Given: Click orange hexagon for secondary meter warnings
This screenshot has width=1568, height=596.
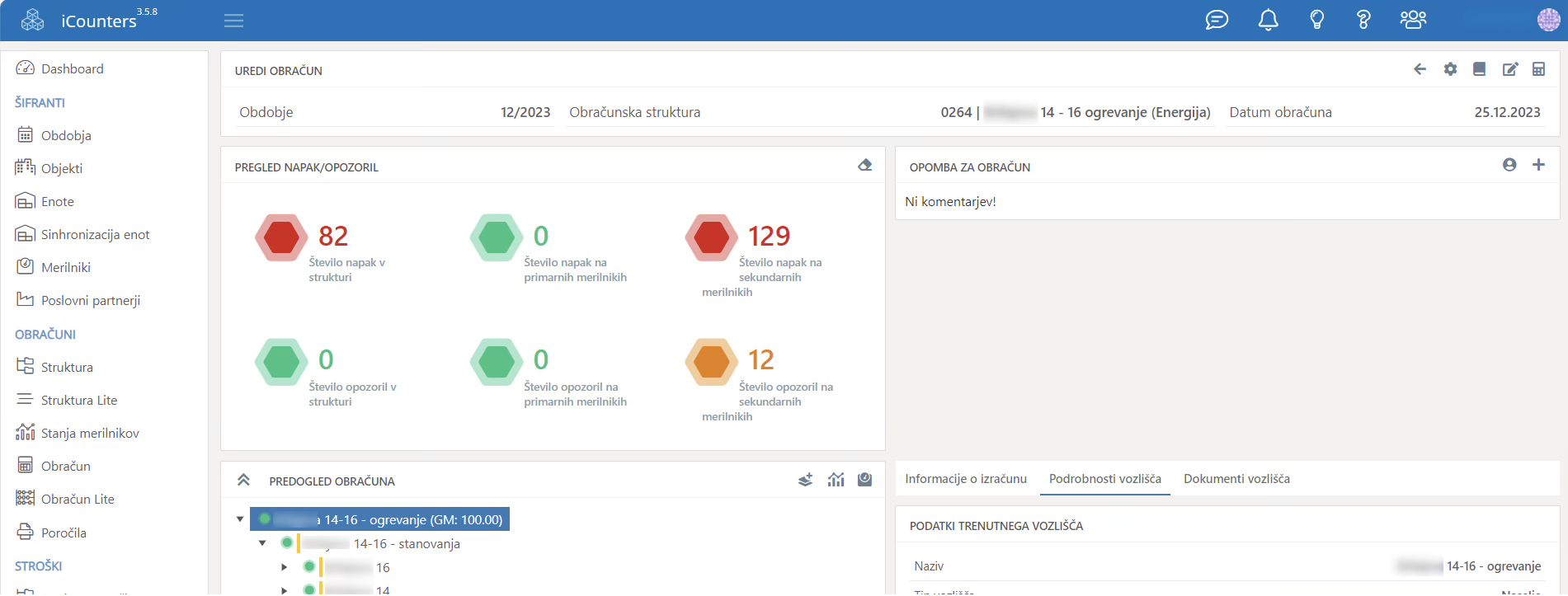Looking at the screenshot, I should tap(711, 362).
